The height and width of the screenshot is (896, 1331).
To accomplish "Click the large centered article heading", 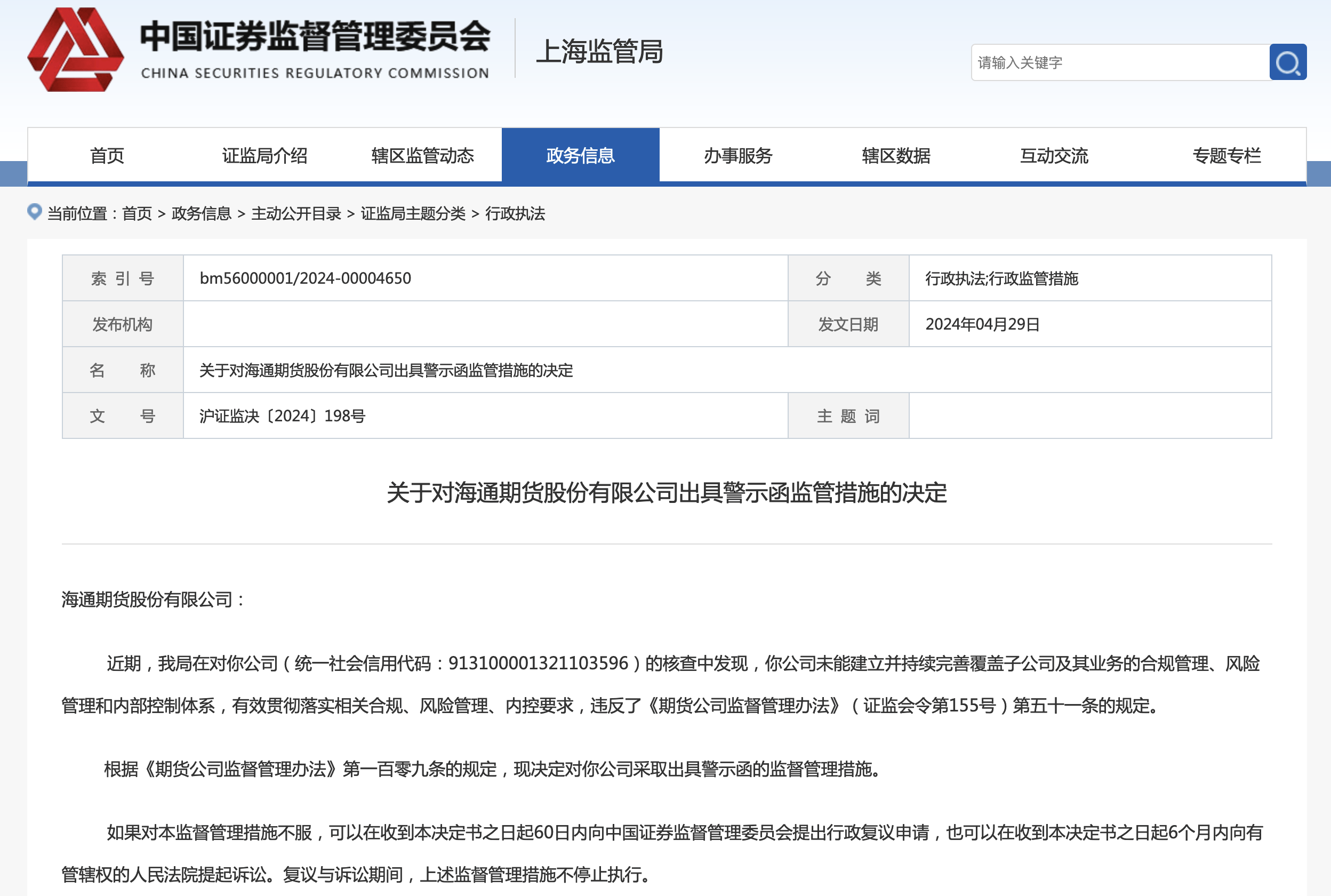I will (x=667, y=493).
